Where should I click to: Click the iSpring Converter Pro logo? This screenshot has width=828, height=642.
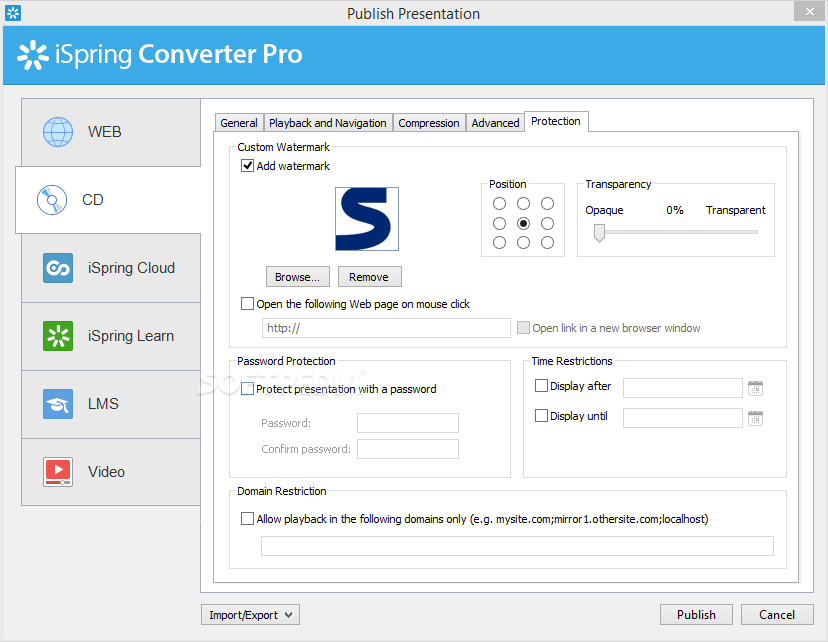[159, 55]
